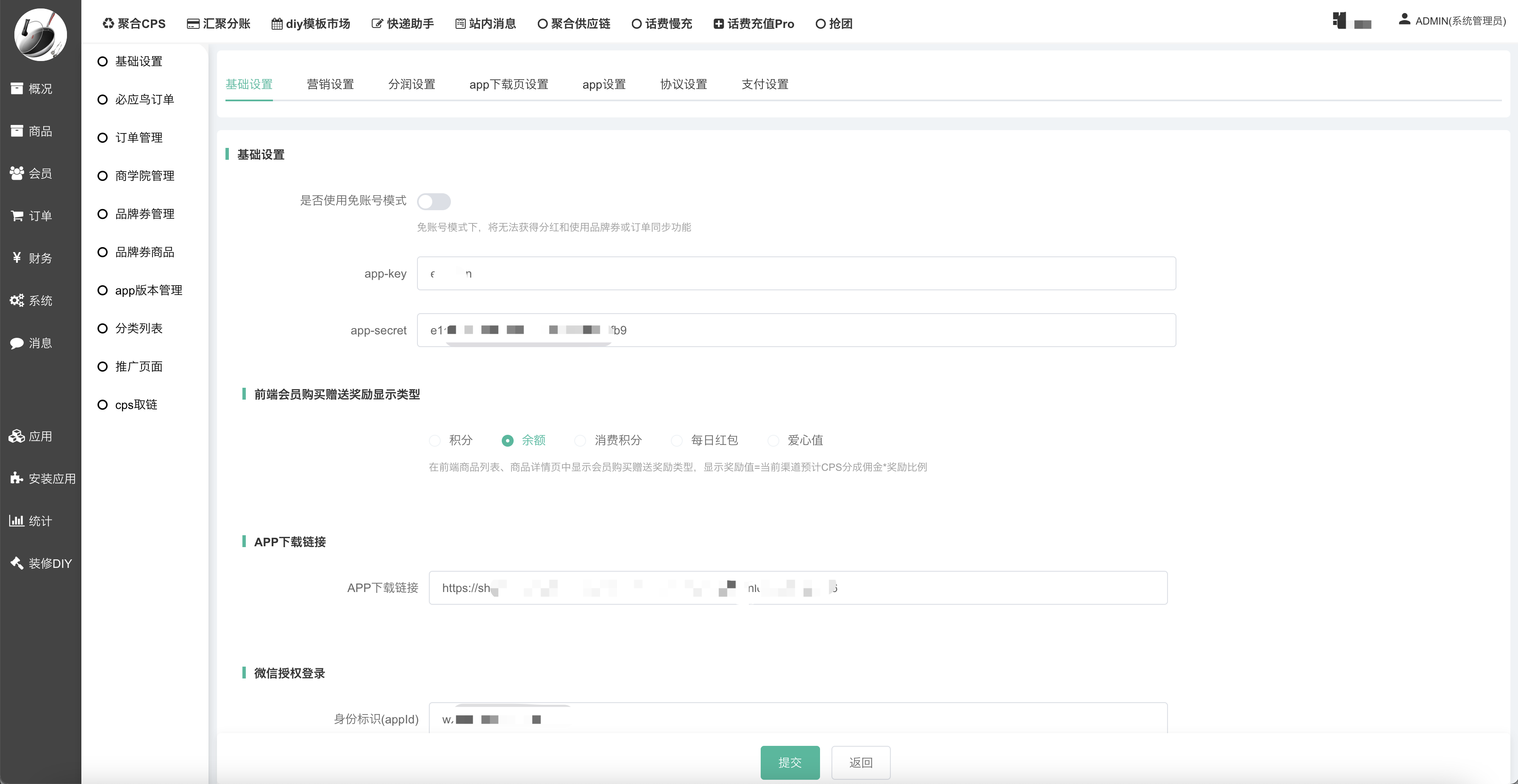Open 推广页面 in the submenu

[139, 367]
